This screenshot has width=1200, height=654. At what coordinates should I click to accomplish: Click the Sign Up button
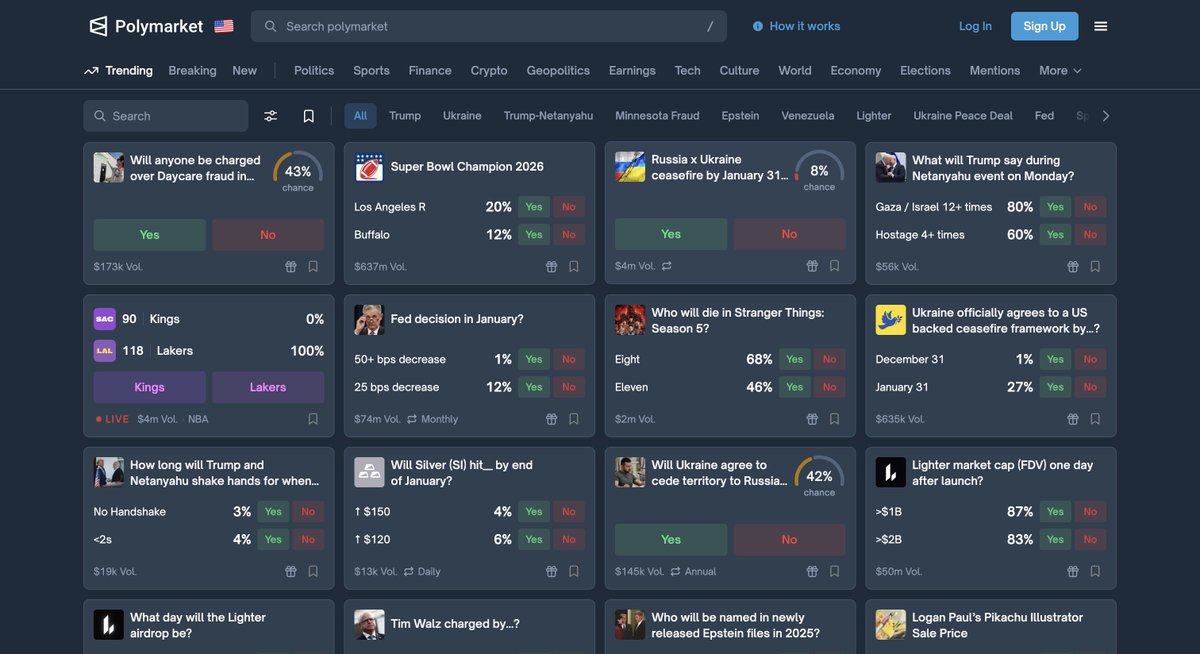click(1044, 26)
